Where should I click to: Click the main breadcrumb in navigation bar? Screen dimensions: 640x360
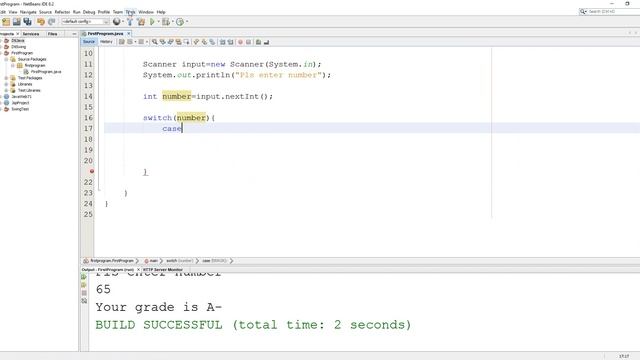[153, 261]
